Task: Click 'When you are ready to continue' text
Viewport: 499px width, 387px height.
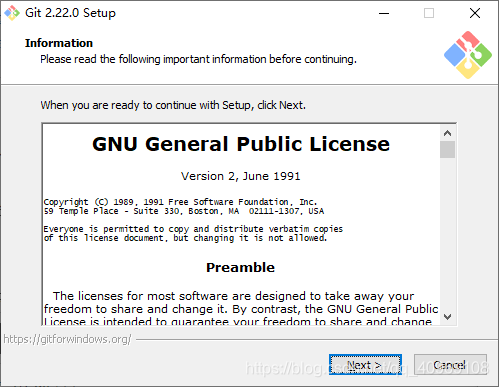Action: 173,105
